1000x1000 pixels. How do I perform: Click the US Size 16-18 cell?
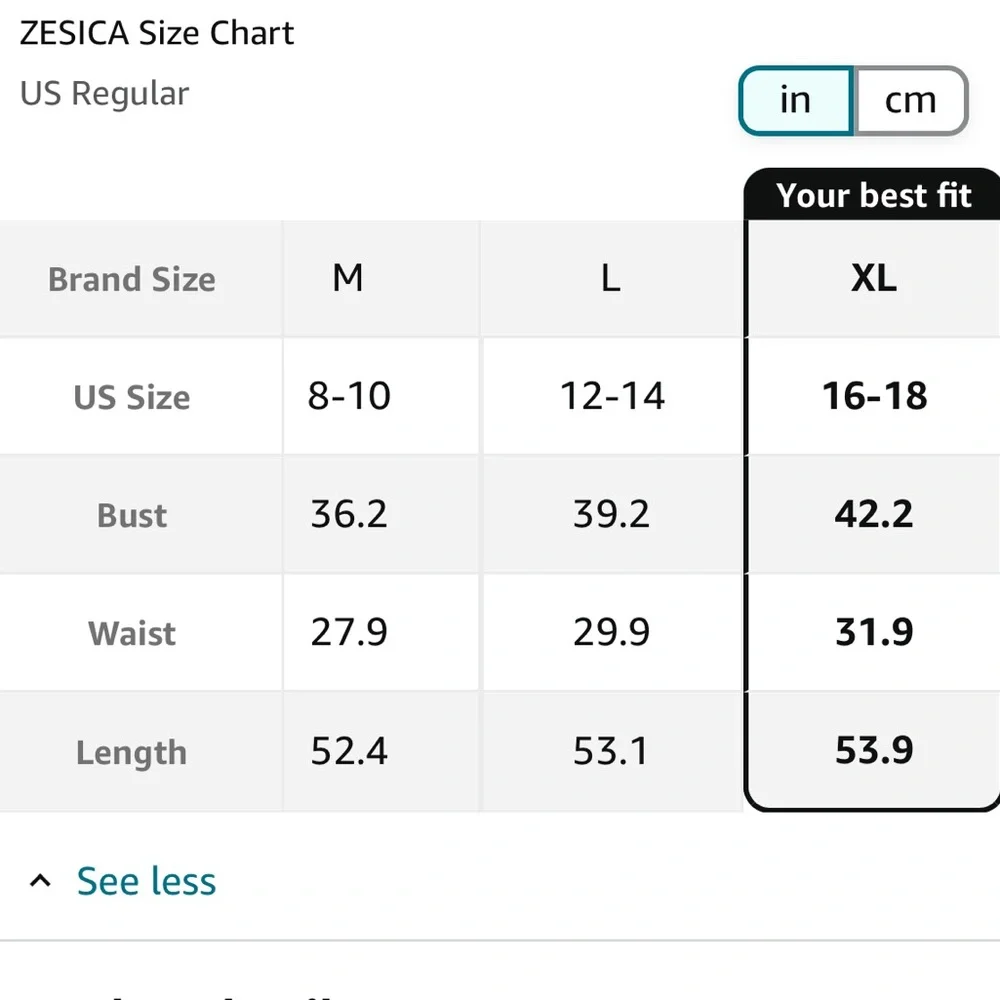[873, 396]
